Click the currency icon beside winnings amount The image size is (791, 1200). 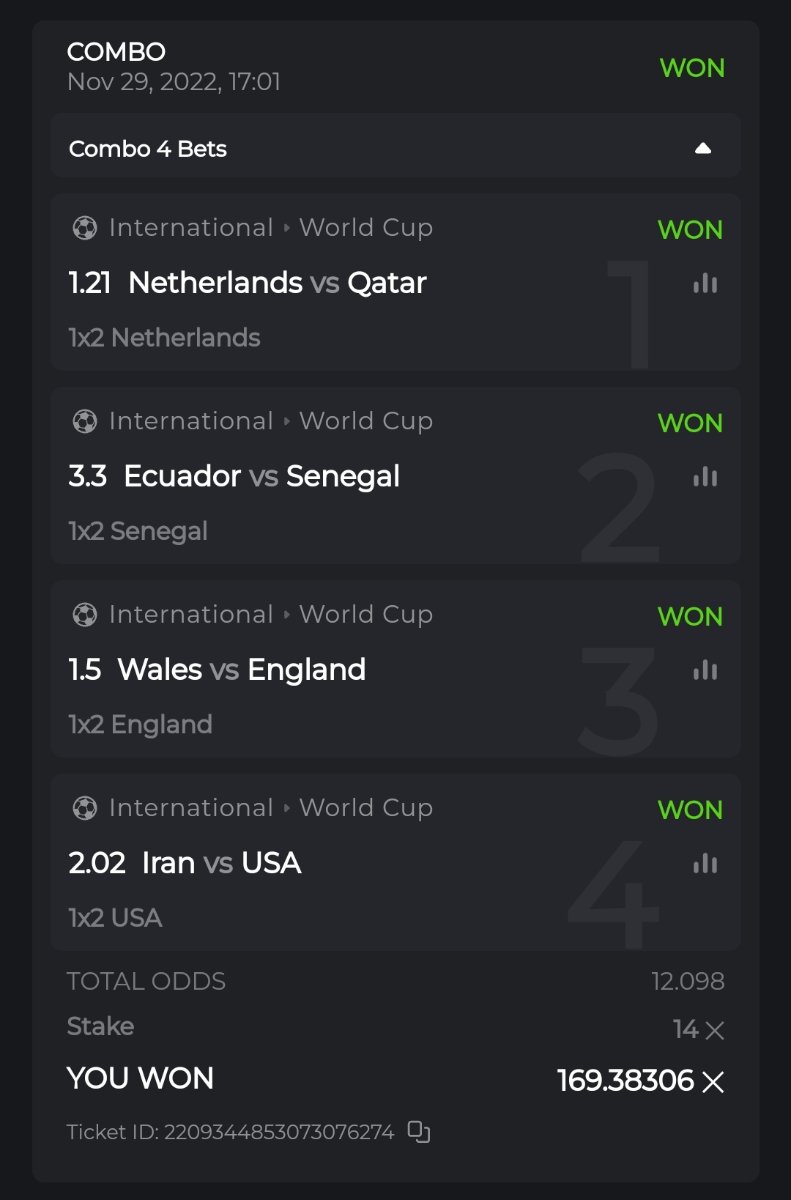pyautogui.click(x=712, y=1081)
